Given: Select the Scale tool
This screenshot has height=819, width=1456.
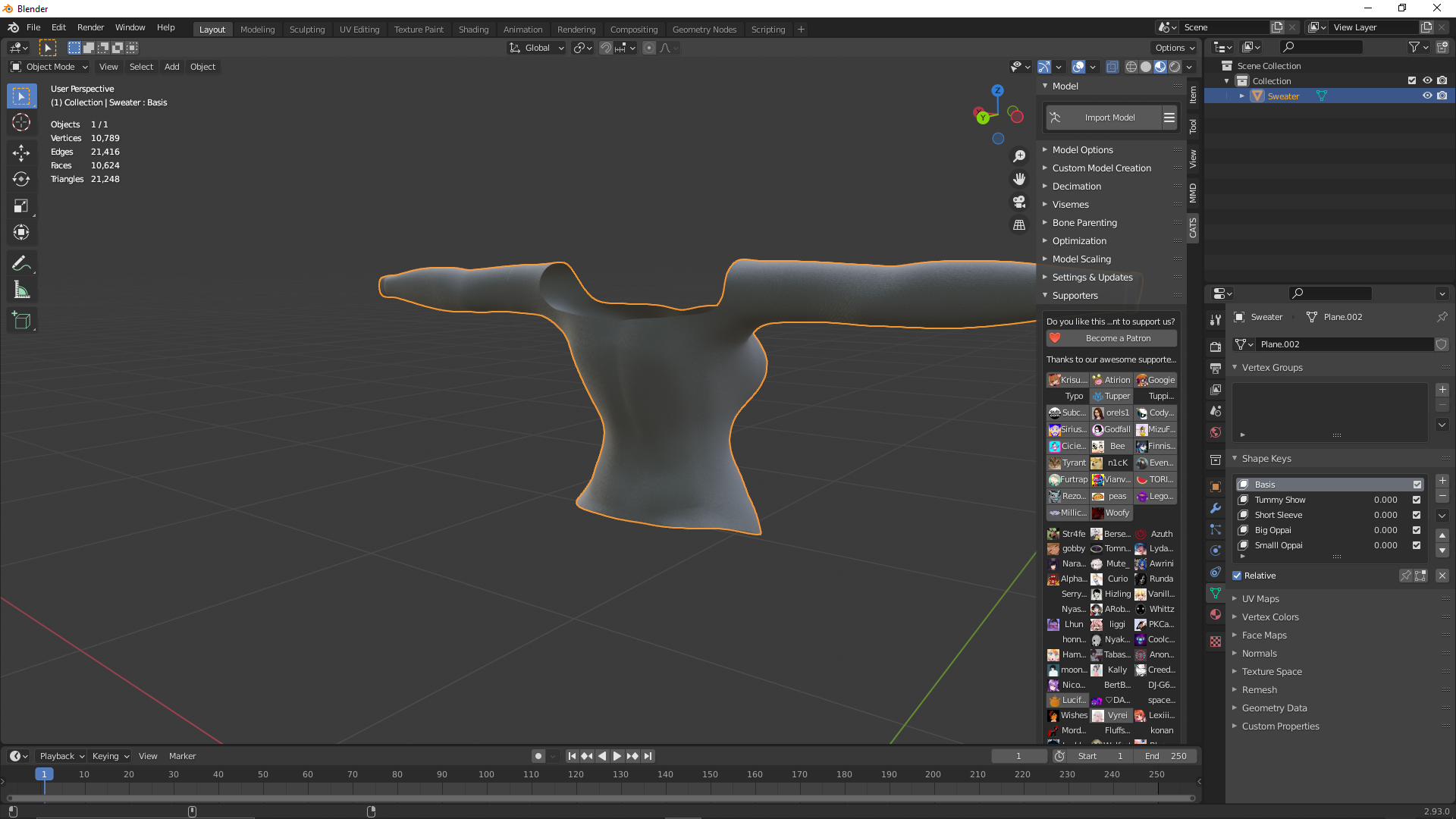Looking at the screenshot, I should 21,206.
